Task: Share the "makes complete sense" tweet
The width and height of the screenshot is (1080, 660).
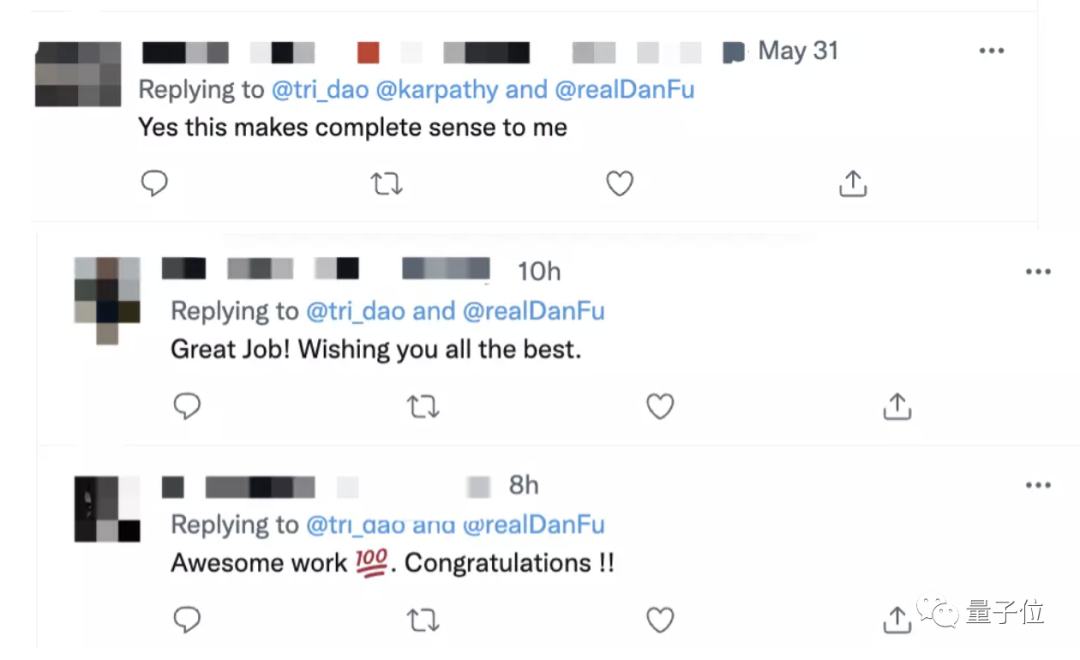Action: [x=852, y=183]
